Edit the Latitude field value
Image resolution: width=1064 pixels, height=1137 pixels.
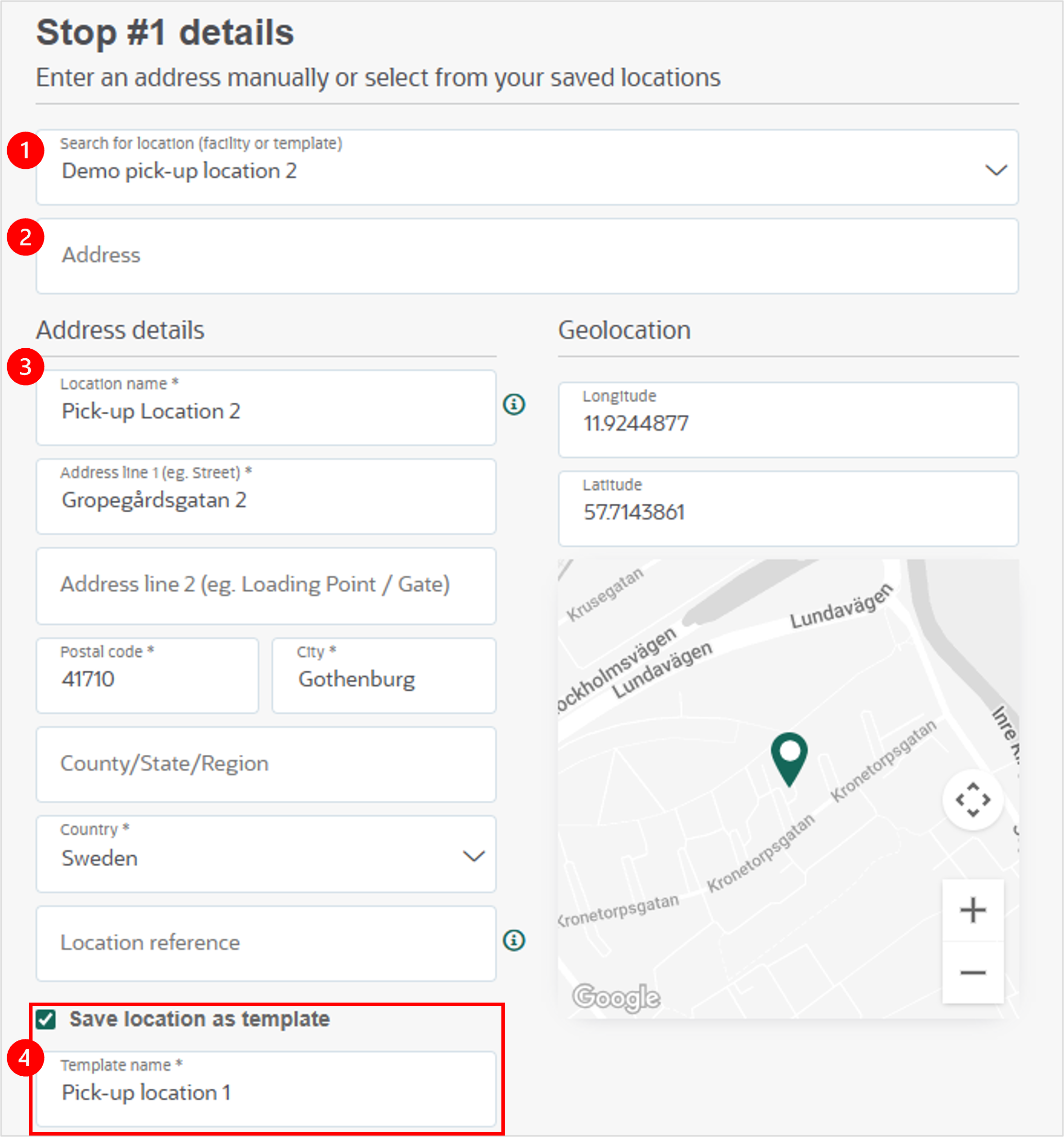click(788, 508)
